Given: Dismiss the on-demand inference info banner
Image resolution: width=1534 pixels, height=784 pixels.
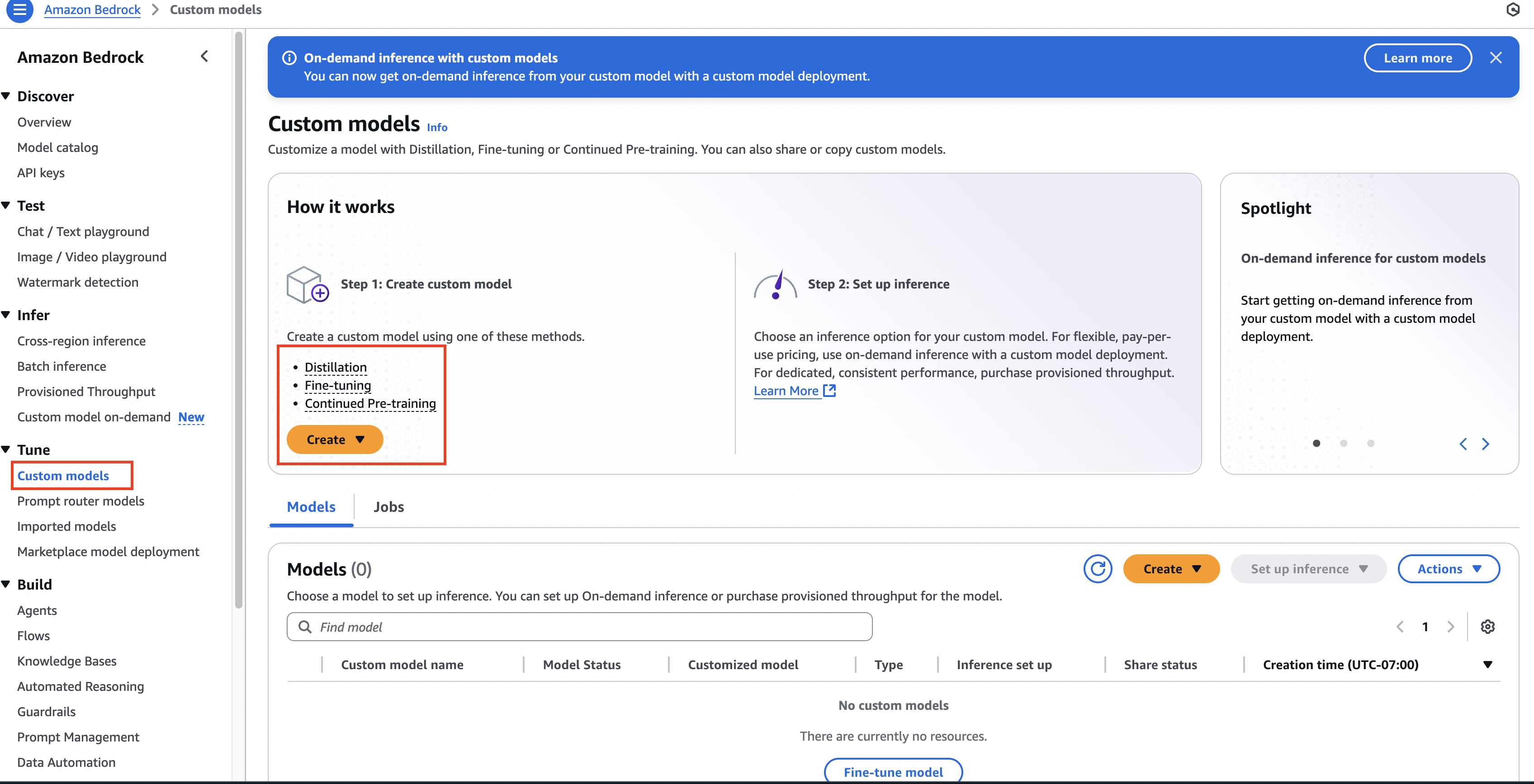Looking at the screenshot, I should tap(1495, 58).
